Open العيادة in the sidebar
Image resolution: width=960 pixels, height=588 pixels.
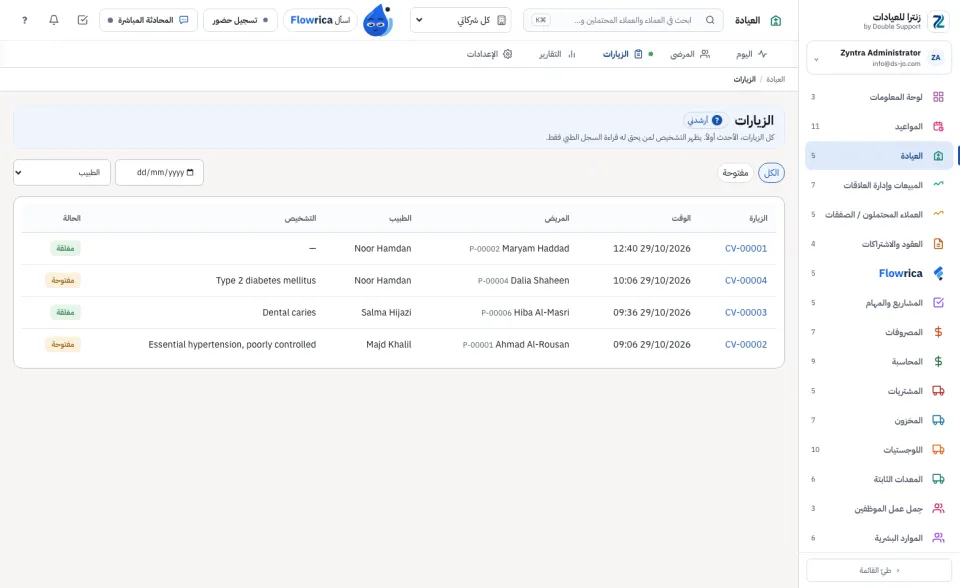tap(879, 156)
